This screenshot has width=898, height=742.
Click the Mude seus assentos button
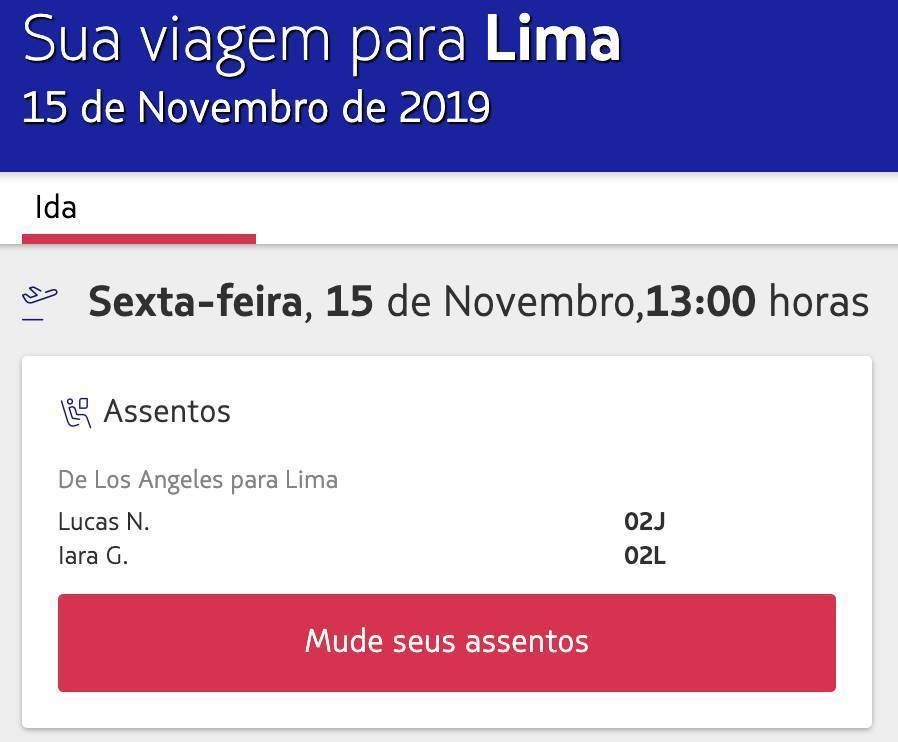[447, 642]
